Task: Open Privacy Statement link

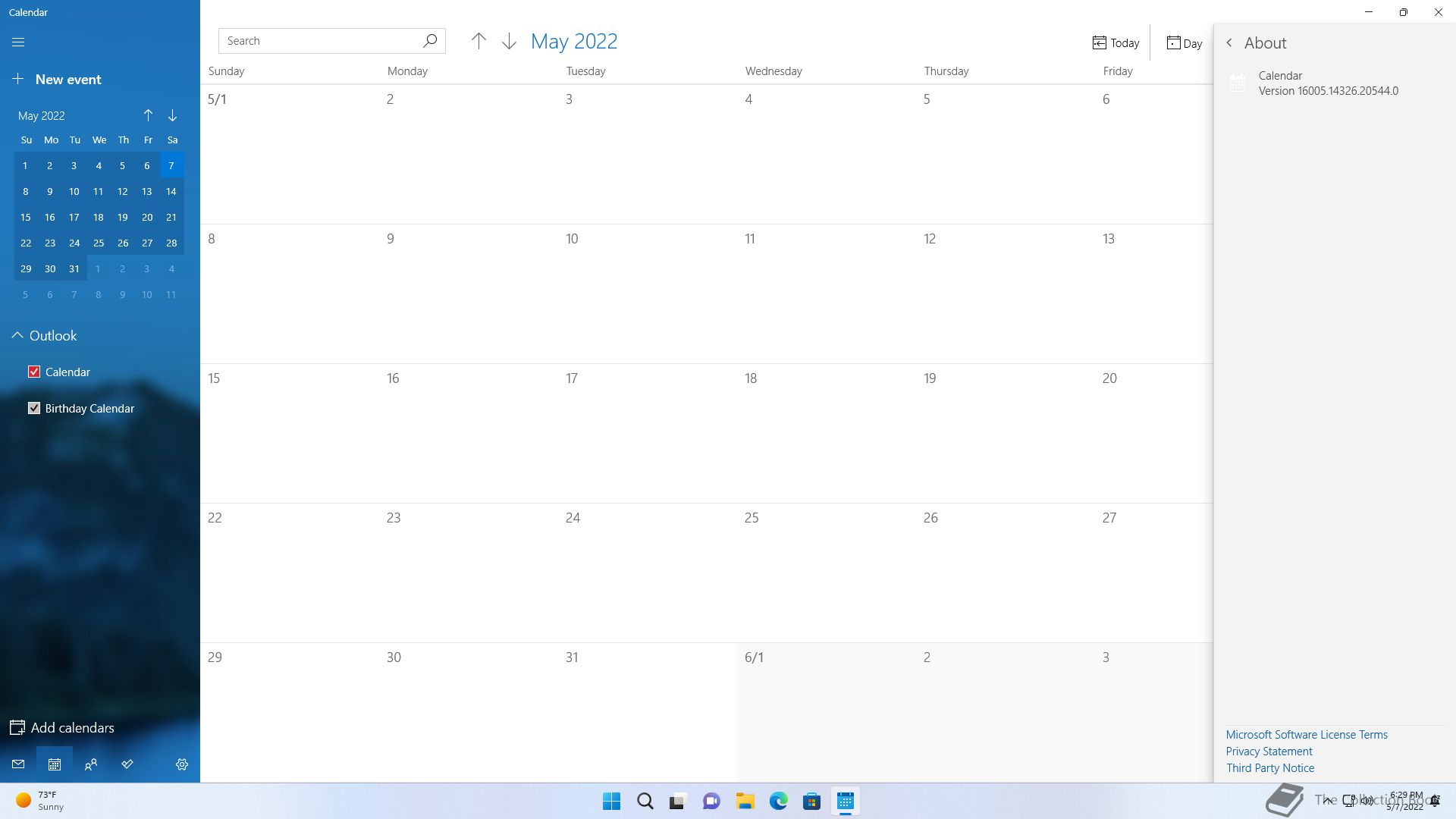Action: pyautogui.click(x=1269, y=752)
